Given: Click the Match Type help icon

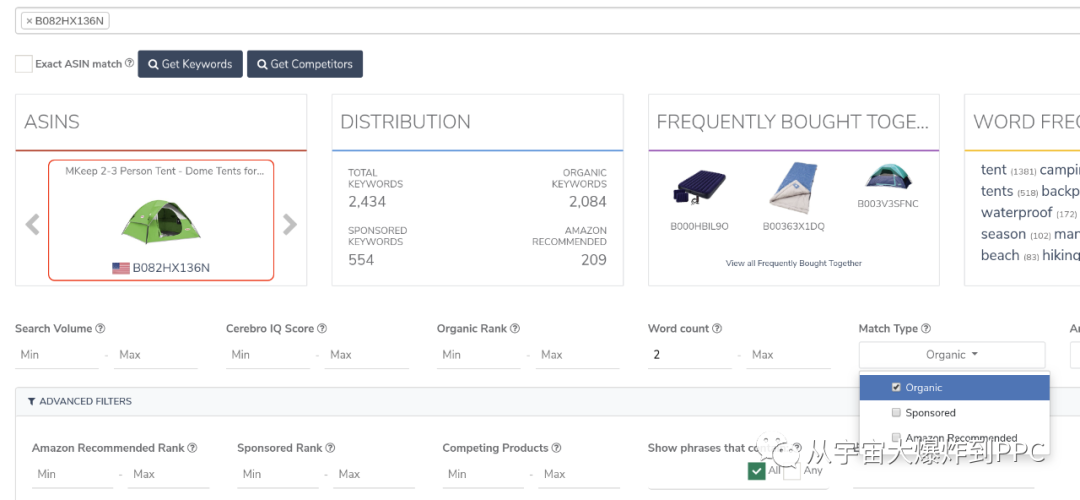Looking at the screenshot, I should (x=926, y=329).
